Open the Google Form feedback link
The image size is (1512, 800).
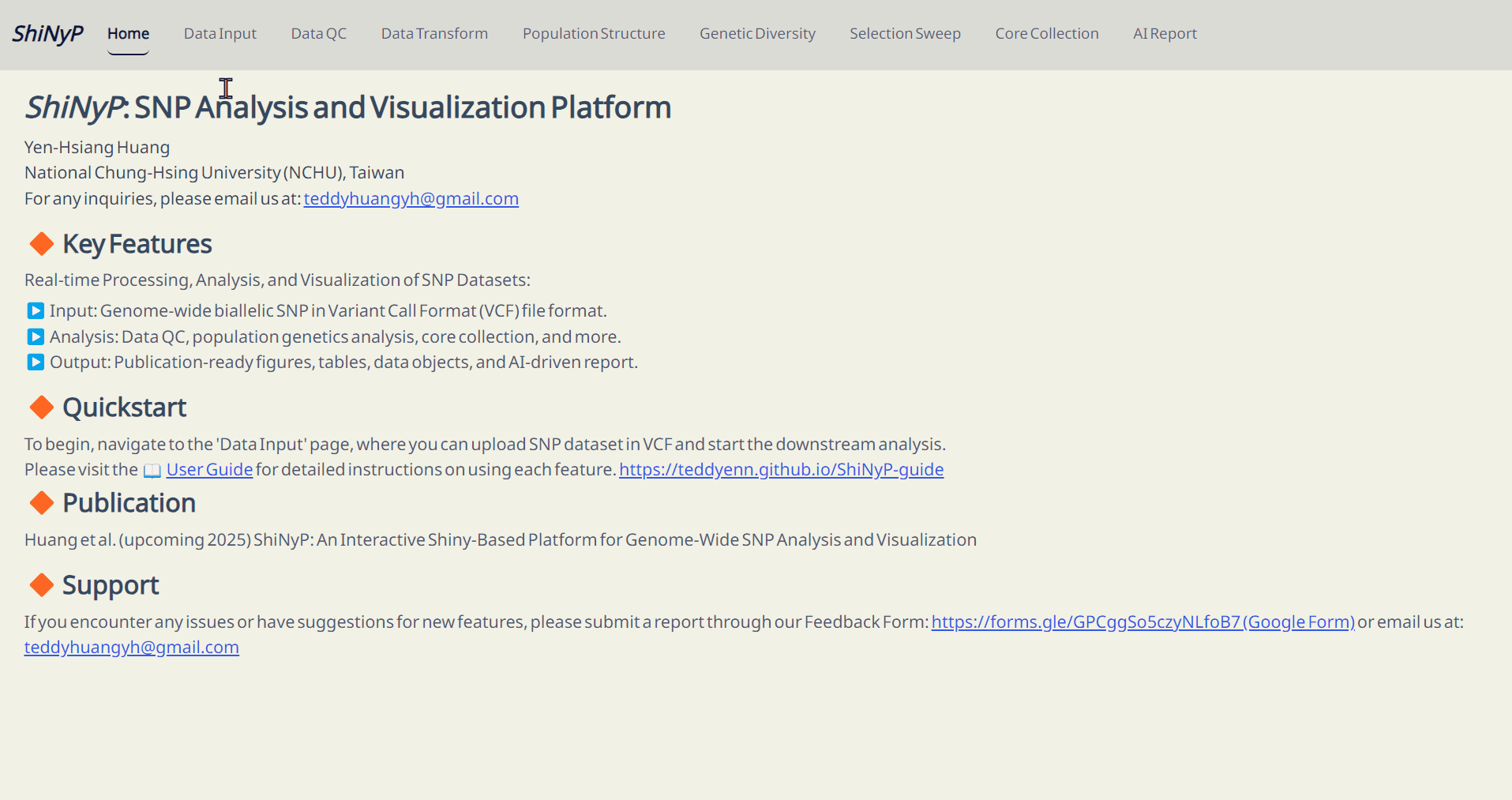tap(1142, 622)
